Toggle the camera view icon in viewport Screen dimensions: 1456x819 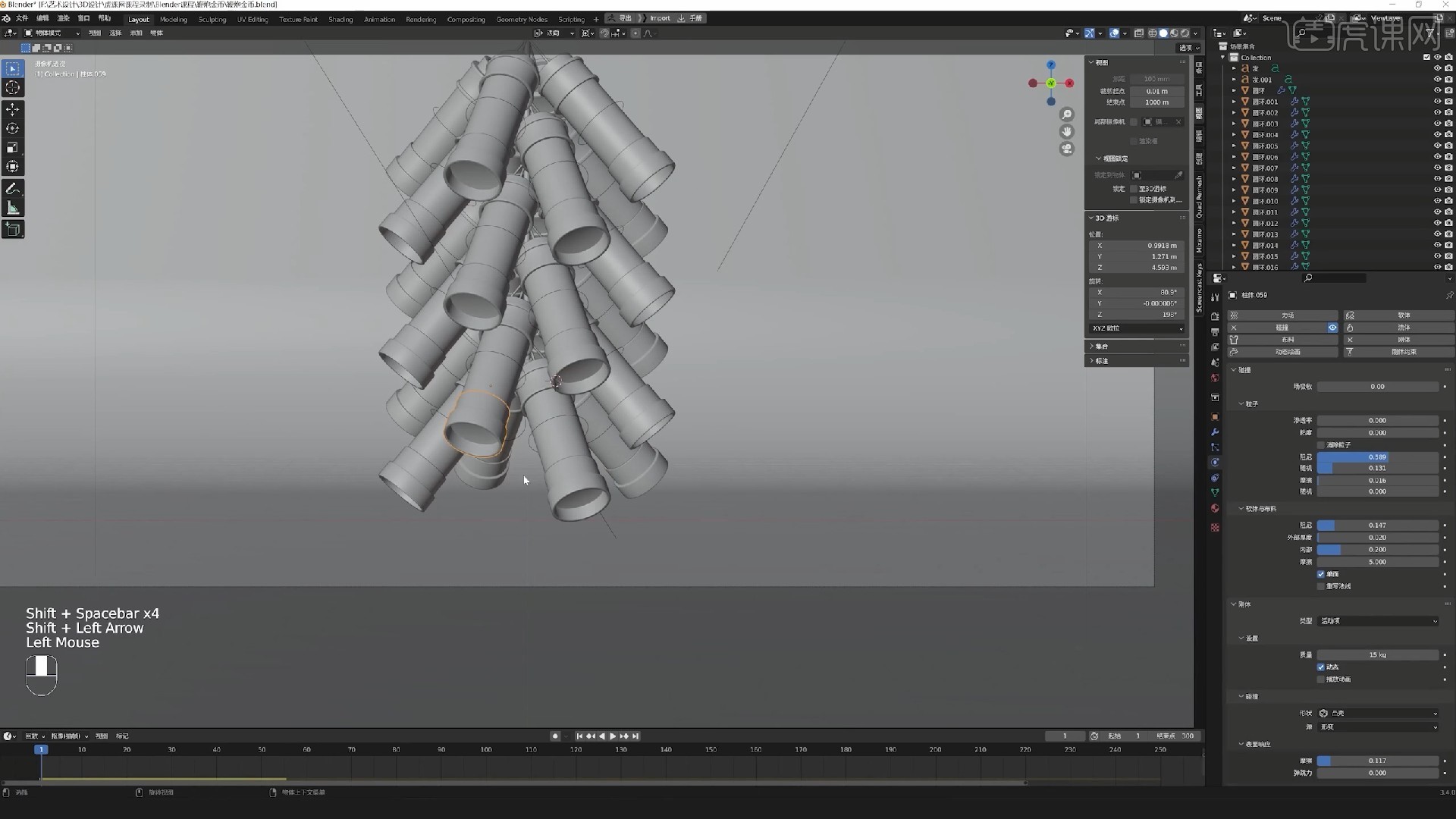pyautogui.click(x=1067, y=149)
